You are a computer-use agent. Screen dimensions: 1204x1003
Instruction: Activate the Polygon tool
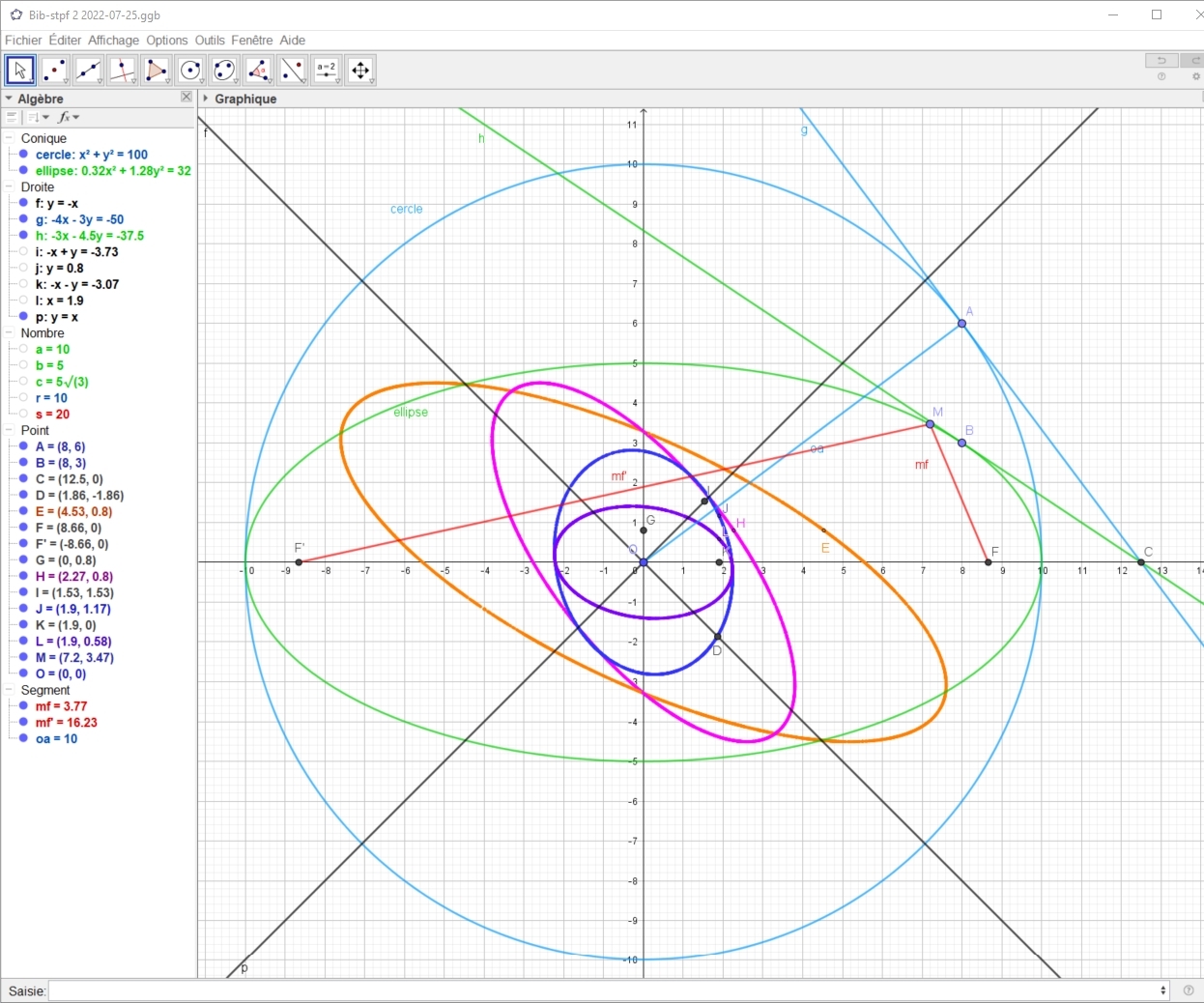pos(156,71)
